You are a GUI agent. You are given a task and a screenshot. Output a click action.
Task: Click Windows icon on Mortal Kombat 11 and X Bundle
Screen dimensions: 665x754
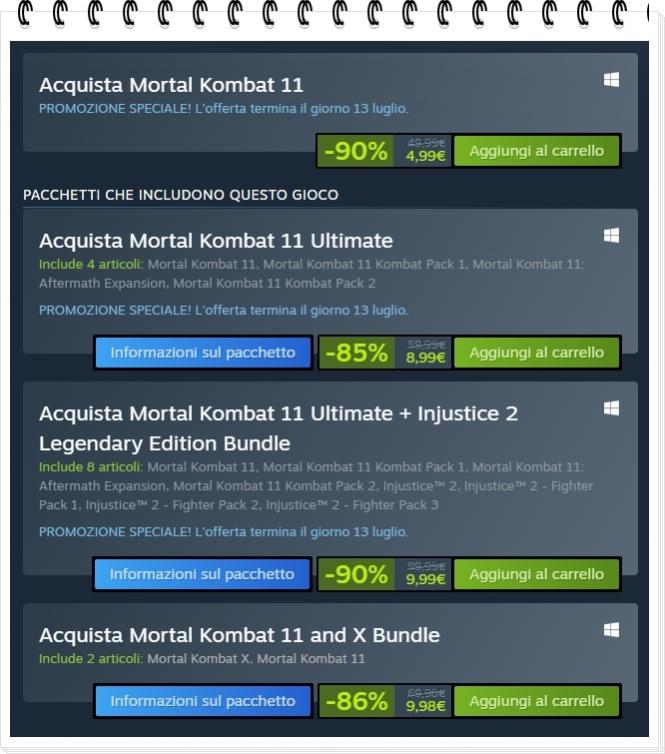[x=611, y=629]
